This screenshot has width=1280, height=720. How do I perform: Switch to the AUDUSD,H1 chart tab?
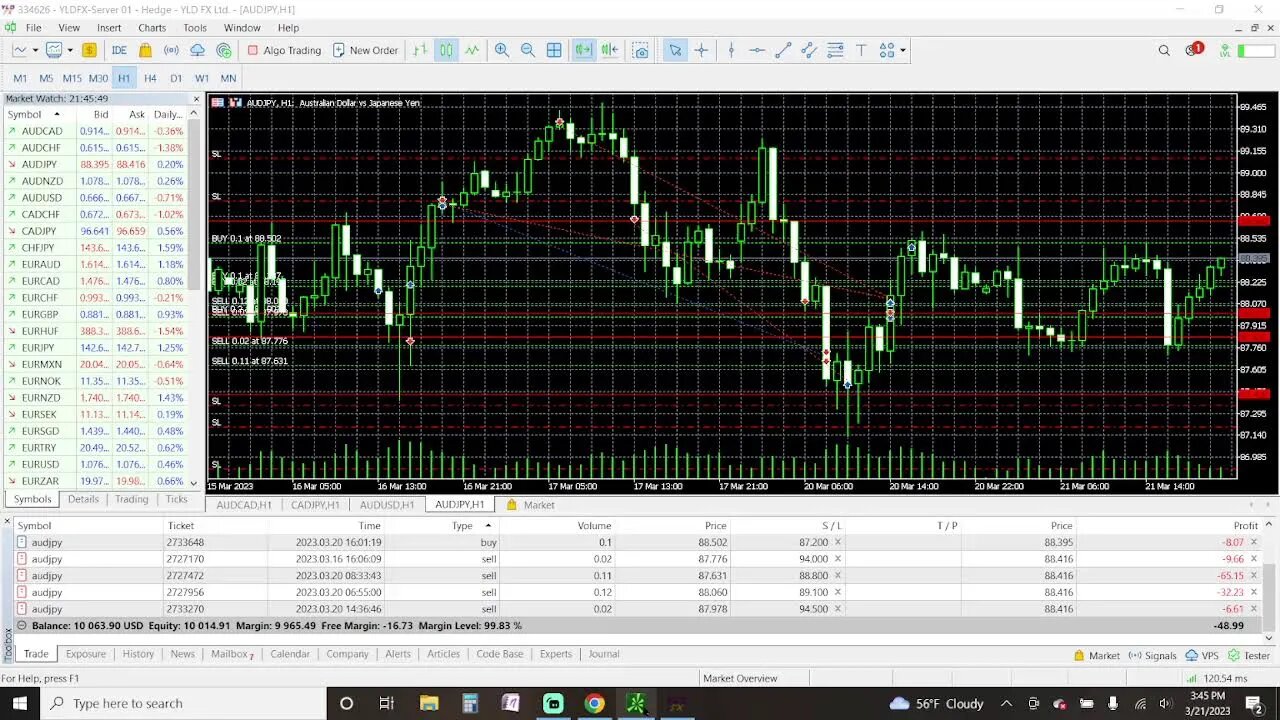pos(387,505)
